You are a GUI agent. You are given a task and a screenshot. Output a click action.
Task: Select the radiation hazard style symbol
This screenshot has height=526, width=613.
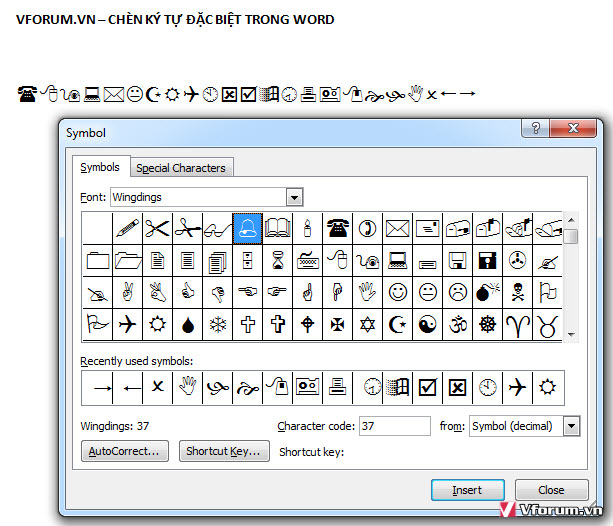point(518,260)
